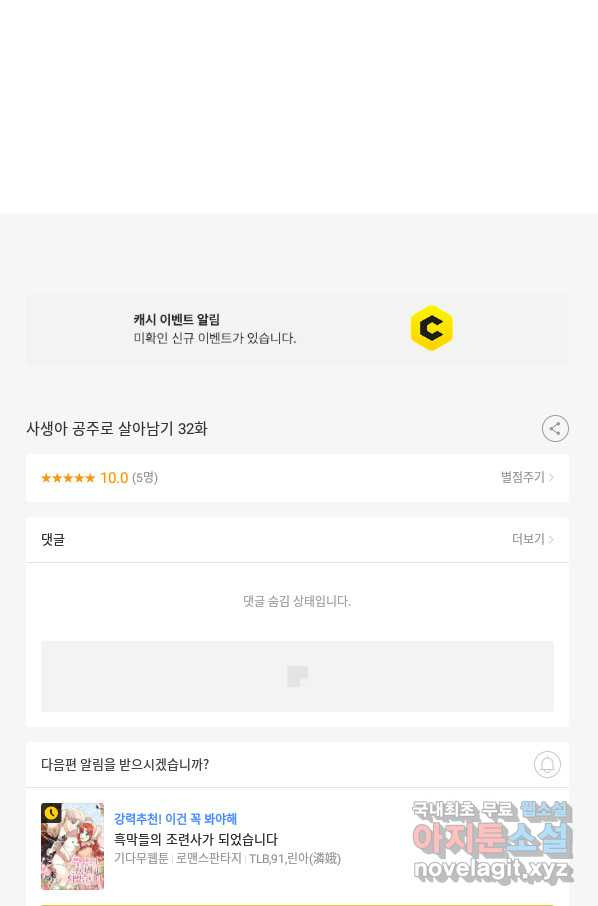The image size is (598, 906).
Task: Select 사생아 공주로 살아남기 32화 title
Action: 117,429
